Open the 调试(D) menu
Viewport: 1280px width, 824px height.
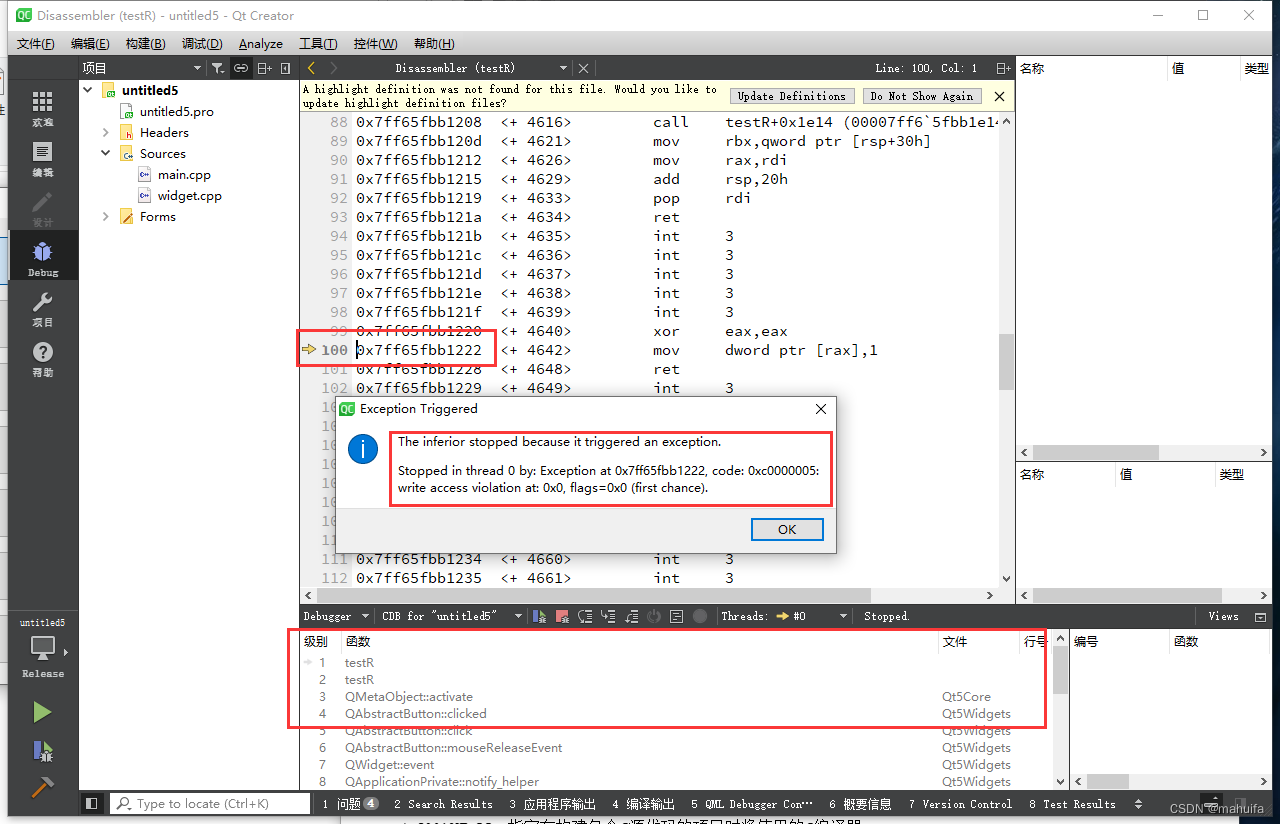202,44
